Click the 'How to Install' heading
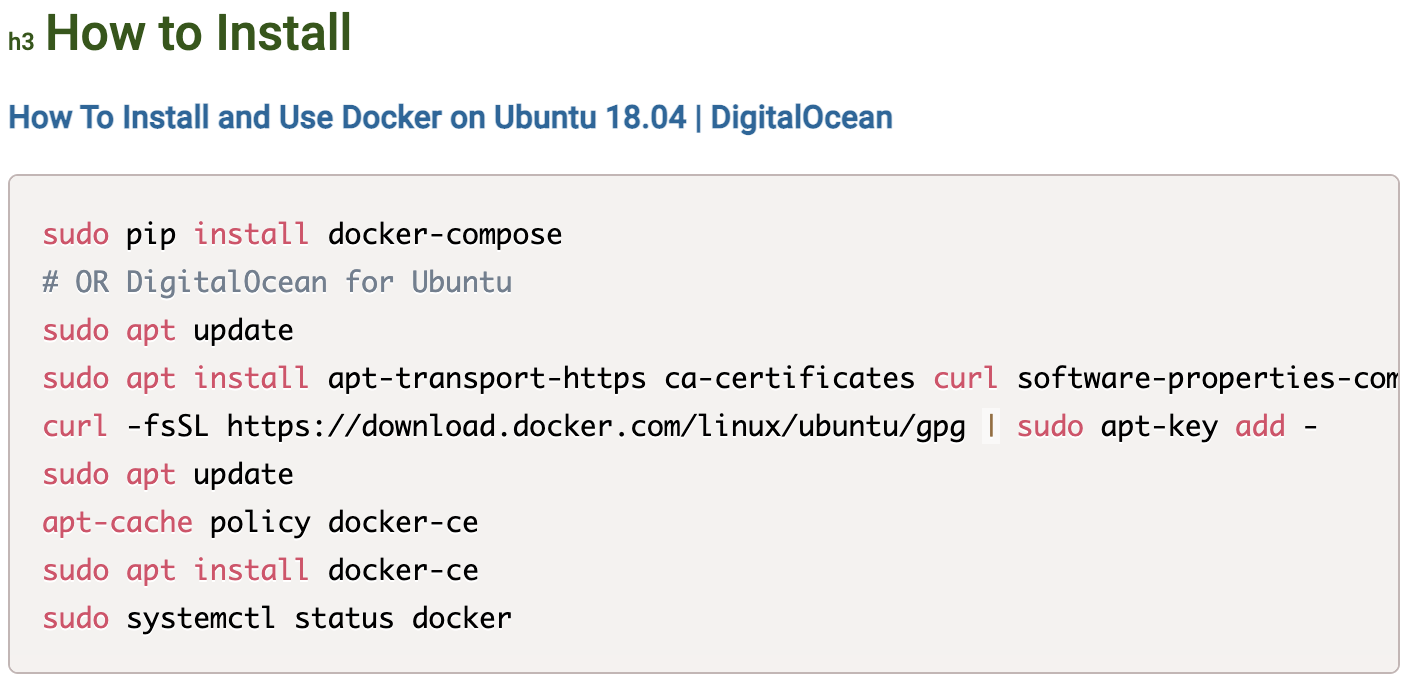1410x688 pixels. pyautogui.click(x=199, y=32)
